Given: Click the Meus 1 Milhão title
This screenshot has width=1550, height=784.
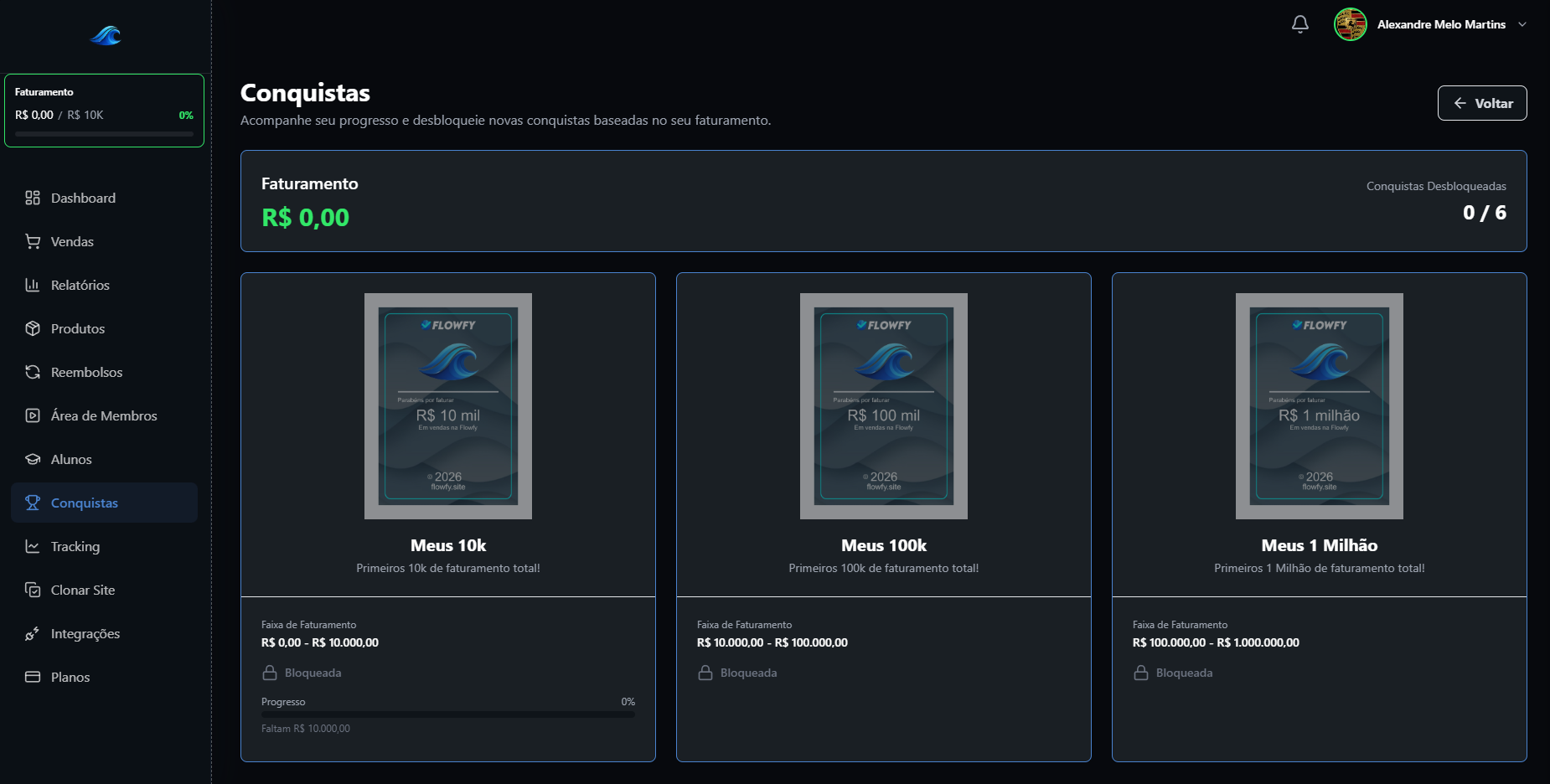Looking at the screenshot, I should [x=1320, y=545].
